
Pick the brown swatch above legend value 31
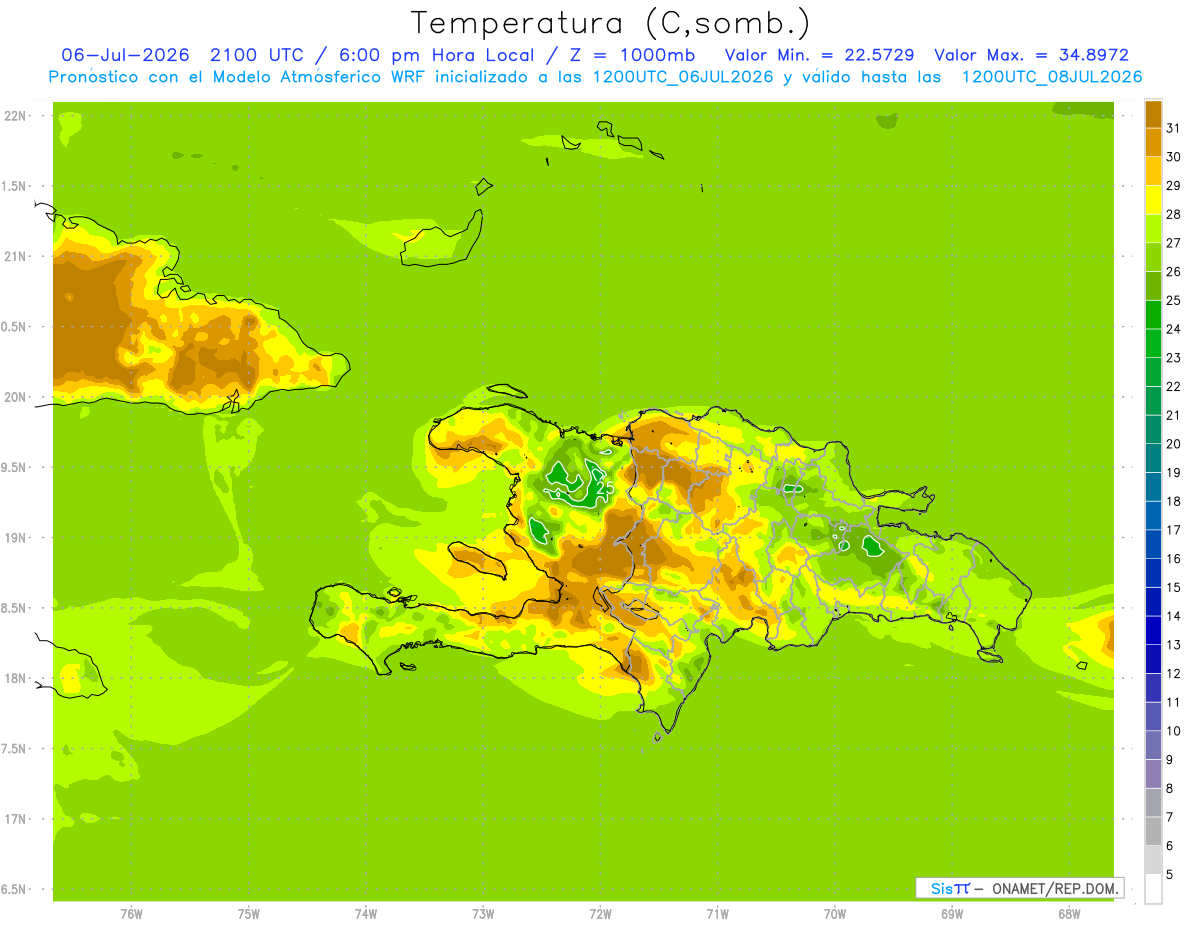click(x=1153, y=114)
